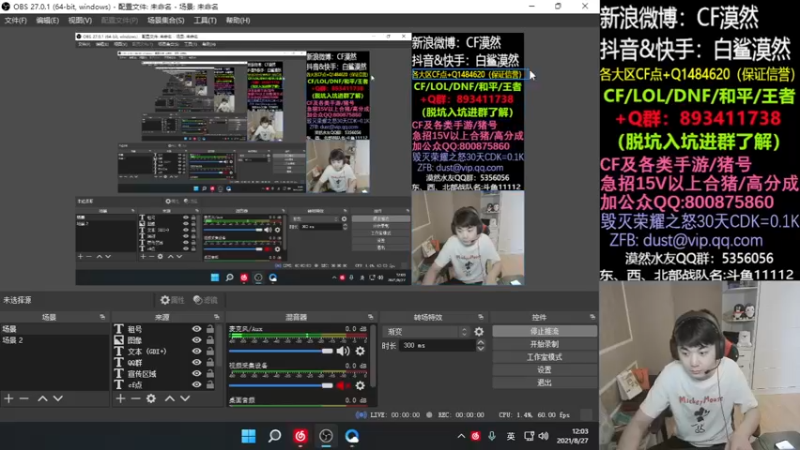800x450 pixels.
Task: Toggle visibility of the 宣传区域 source
Action: (x=196, y=374)
